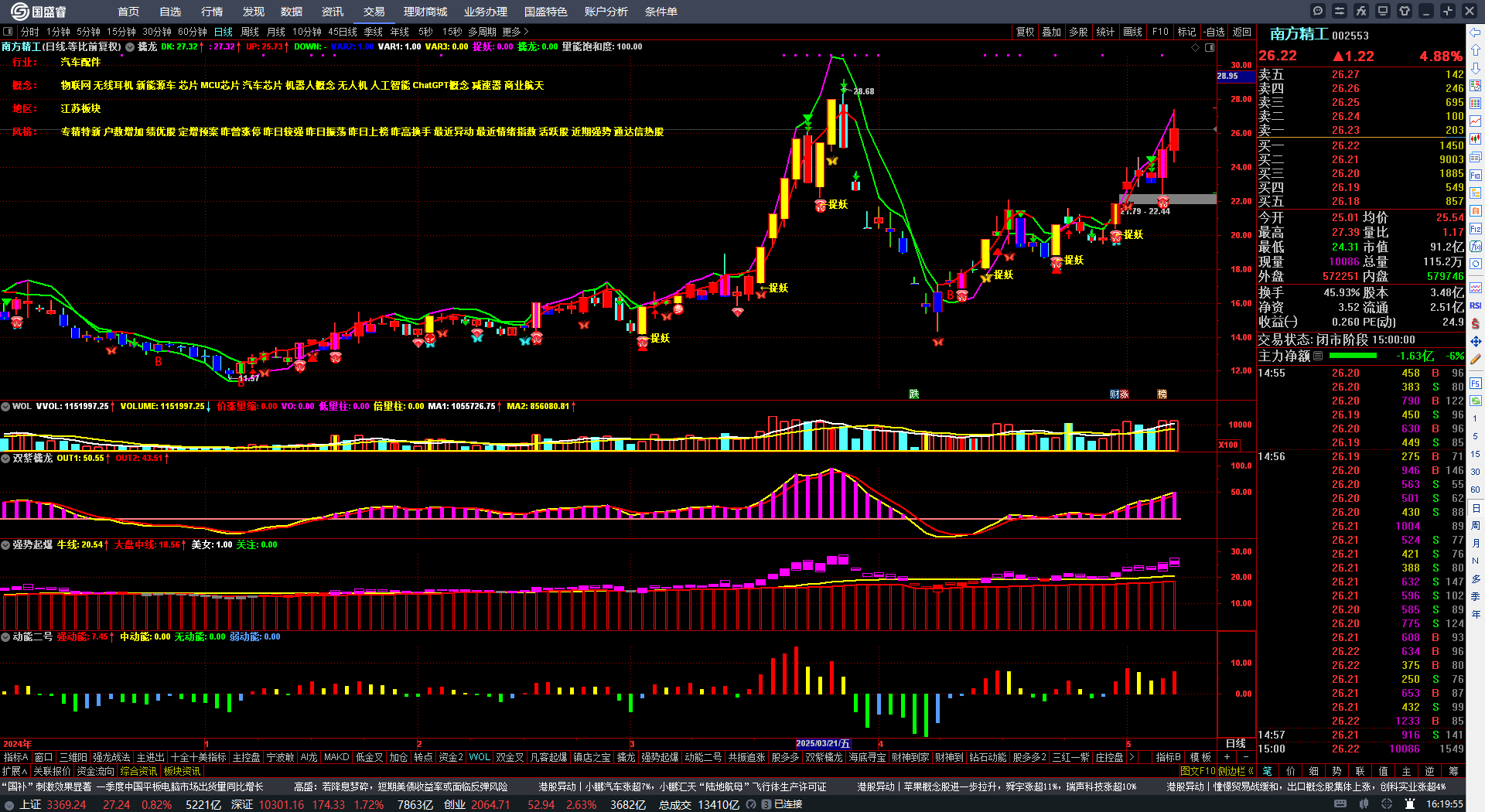Click the diamond marker icon at chart top-right
This screenshot has width=1485, height=812.
1196,47
